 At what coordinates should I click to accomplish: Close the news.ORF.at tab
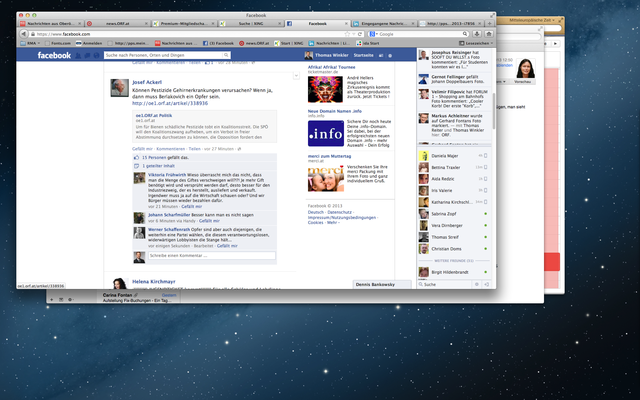tap(146, 24)
